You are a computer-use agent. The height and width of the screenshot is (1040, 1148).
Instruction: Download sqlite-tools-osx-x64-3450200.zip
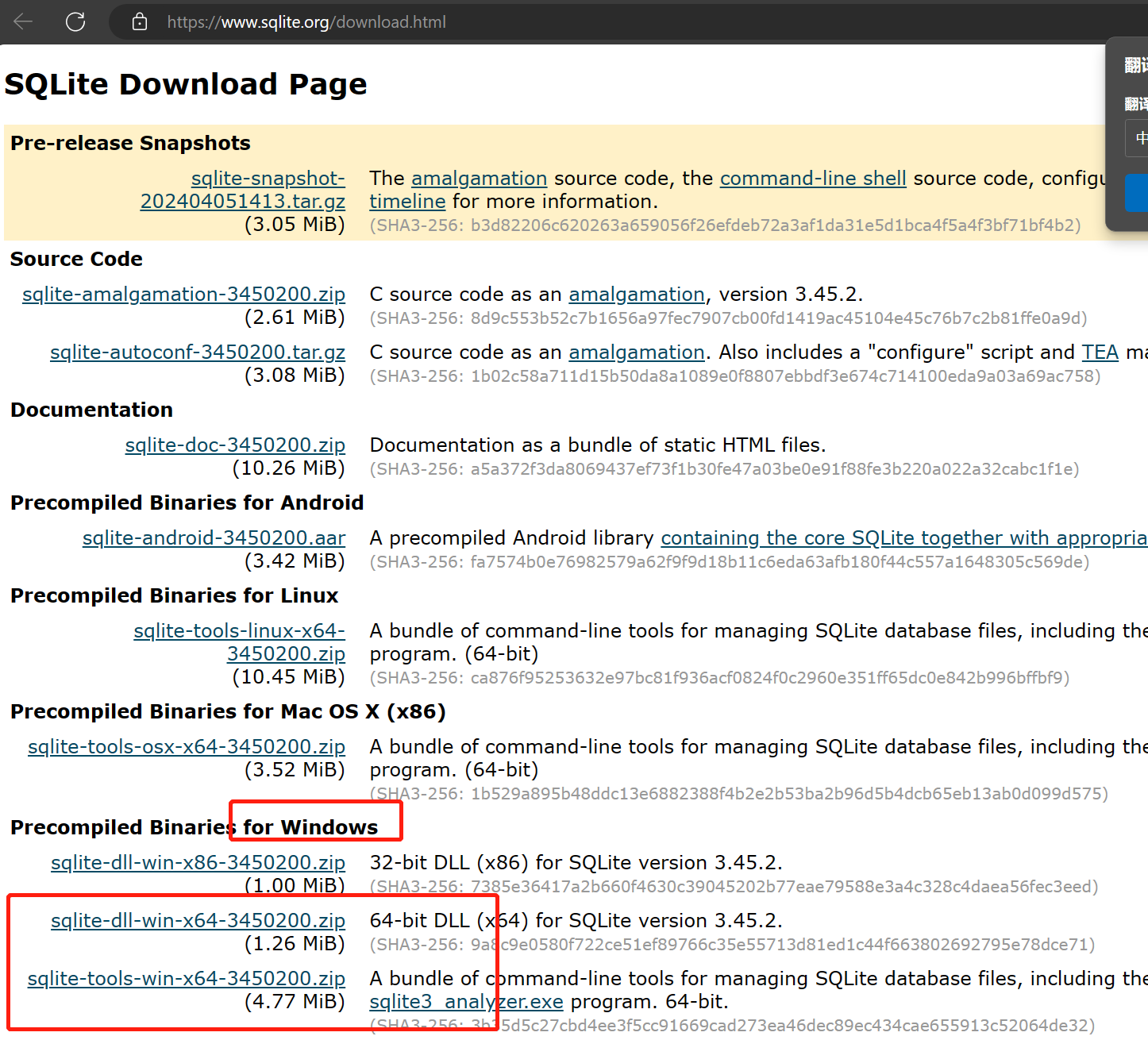[187, 746]
